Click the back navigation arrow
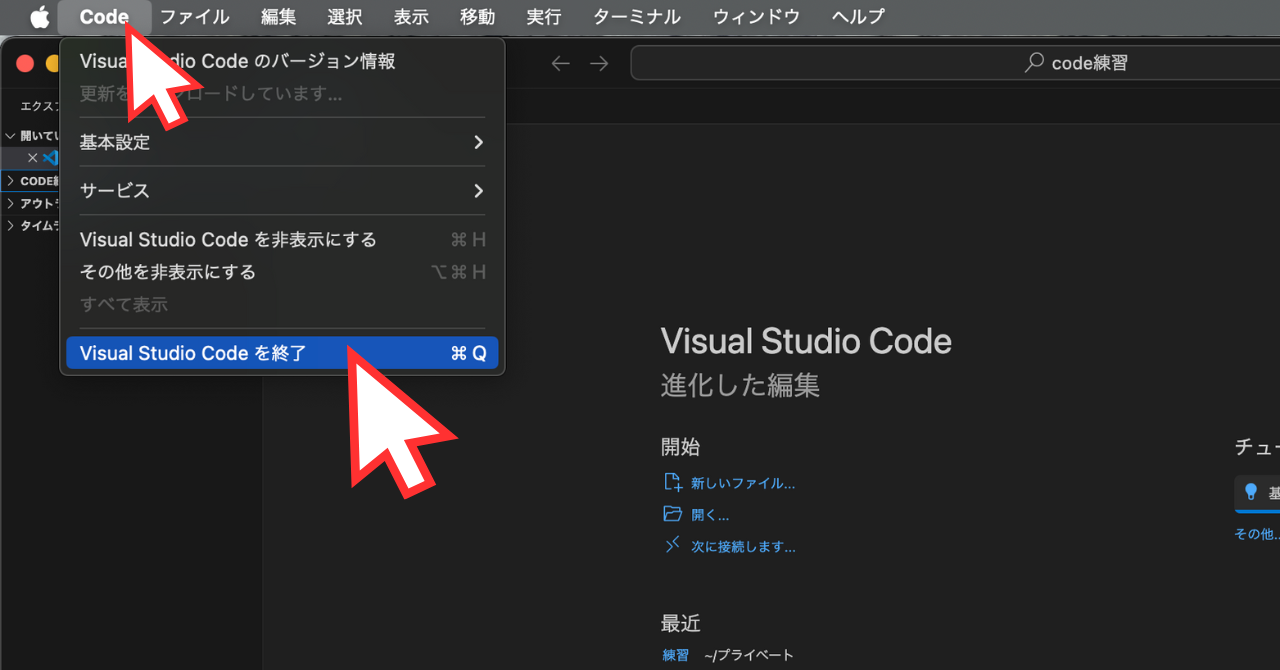 (560, 62)
